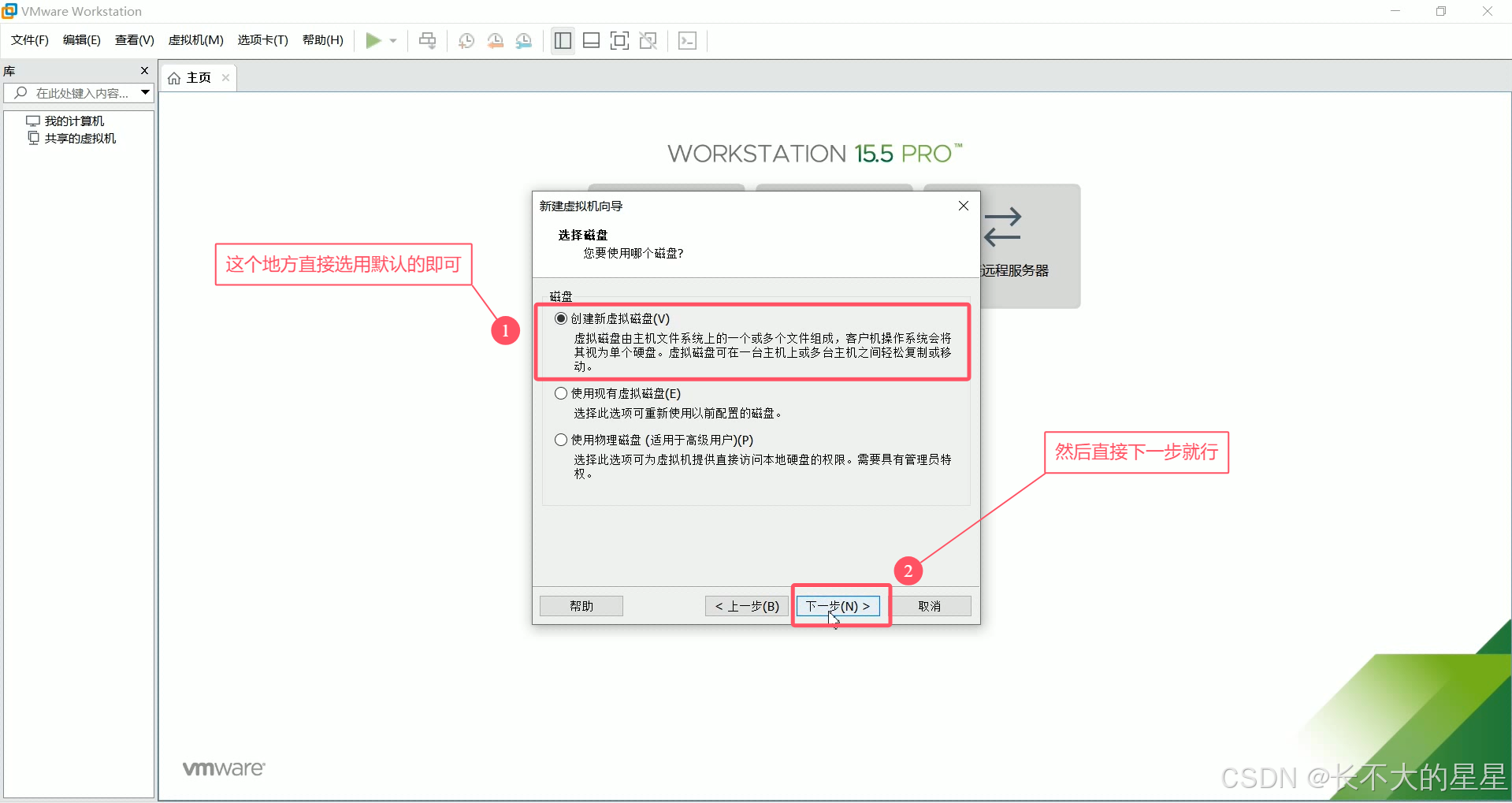1512x803 pixels.
Task: Click the 帮助 button in wizard
Action: [581, 606]
